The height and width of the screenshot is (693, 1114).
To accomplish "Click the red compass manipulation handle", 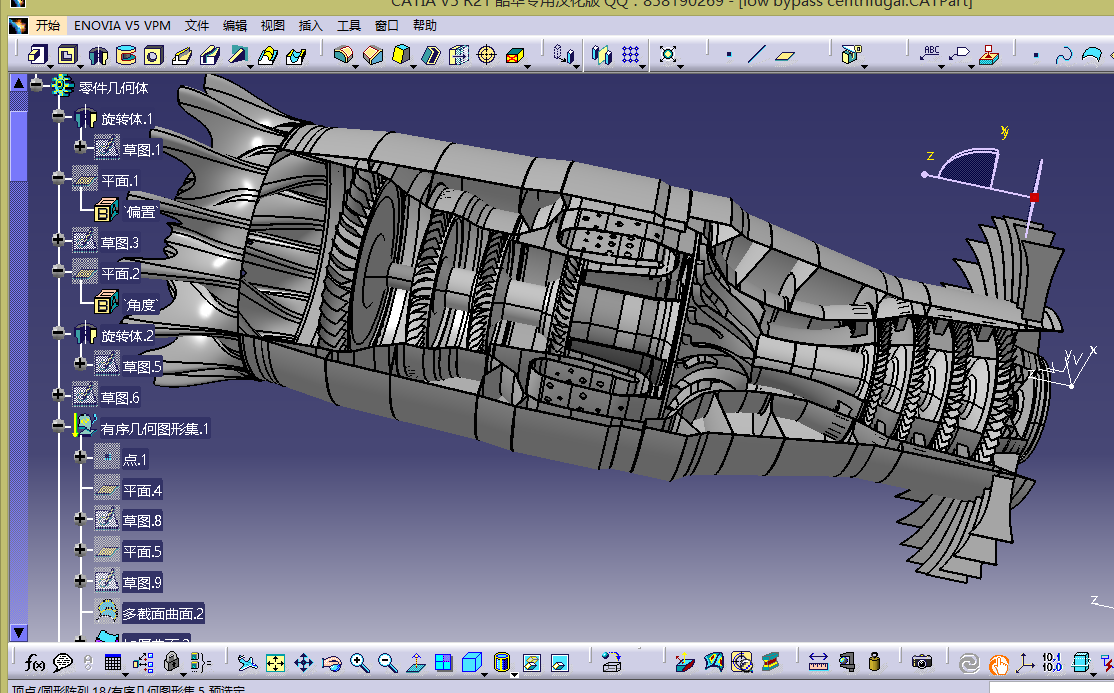I will 1034,198.
